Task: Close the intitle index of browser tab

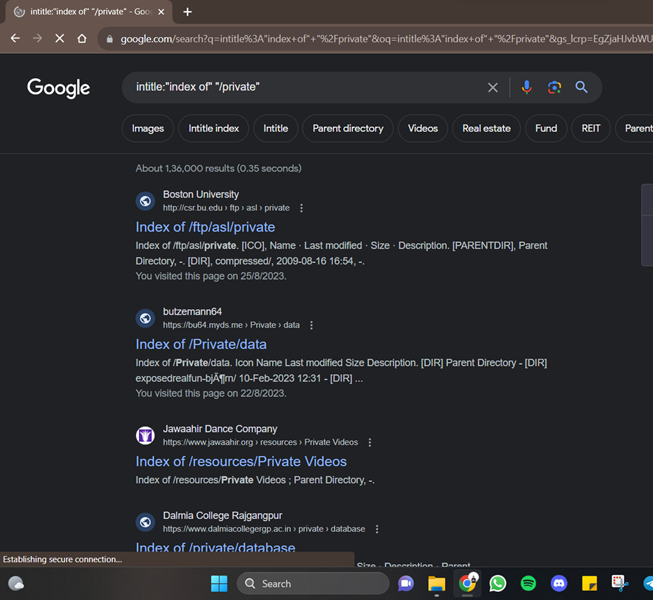Action: coord(161,12)
